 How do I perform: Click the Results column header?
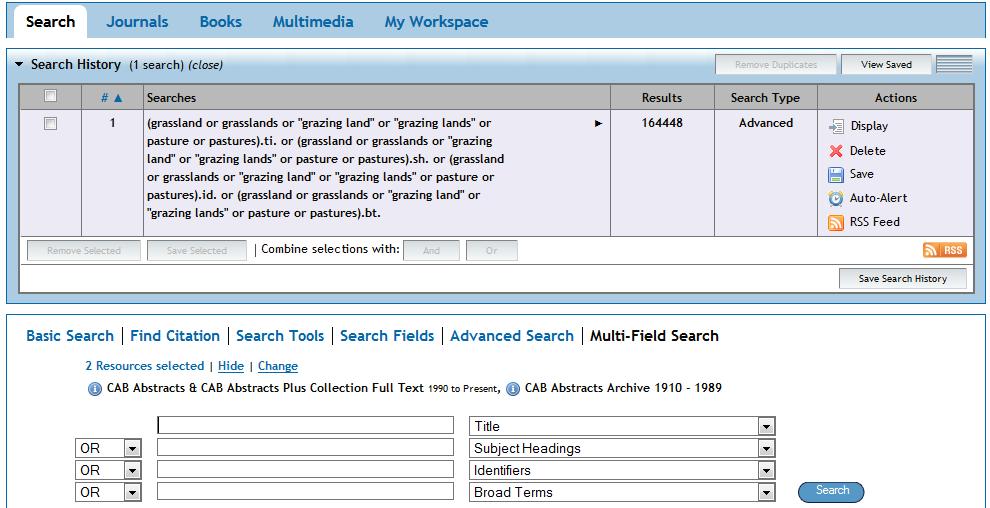[662, 98]
